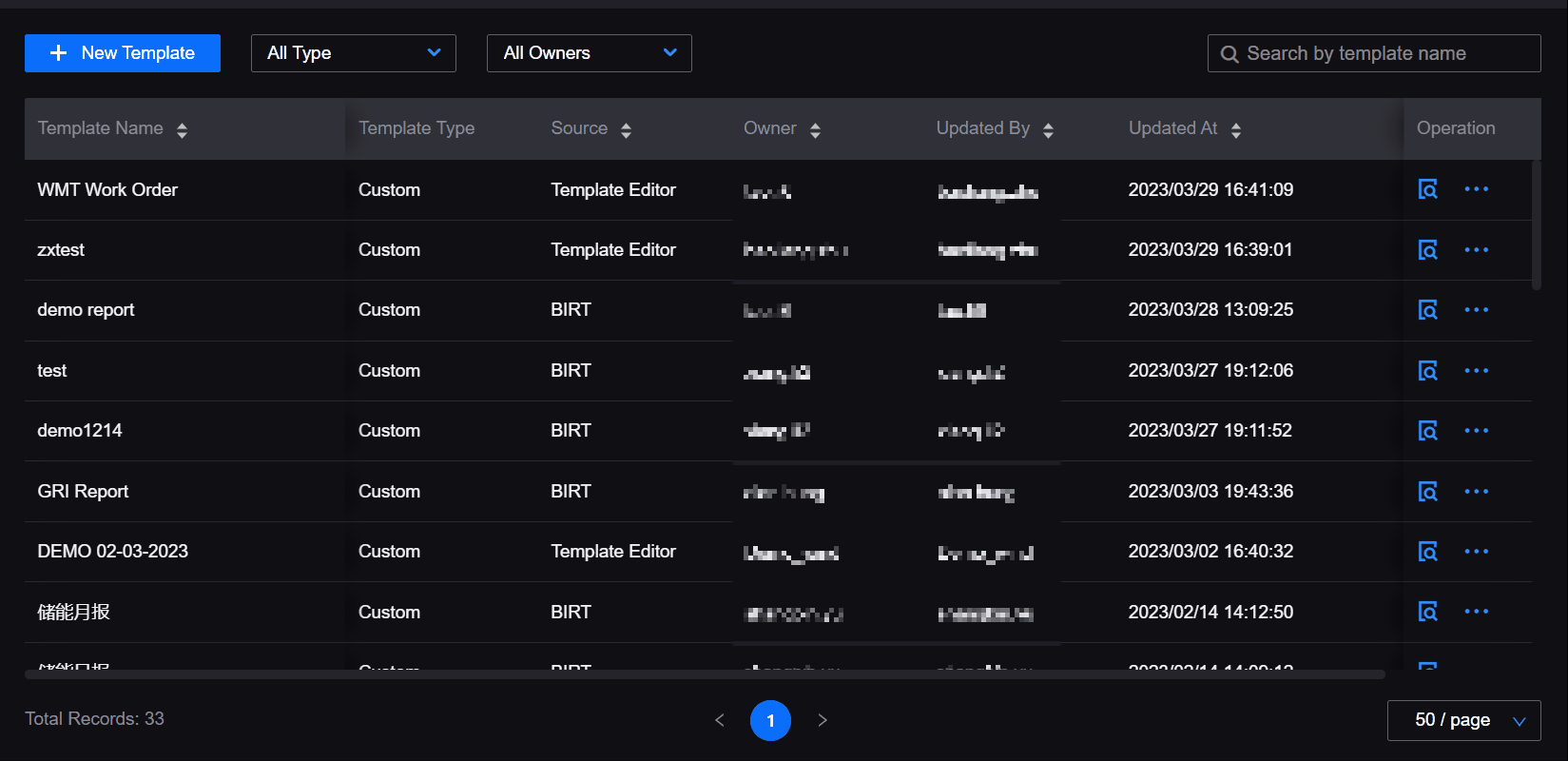Sort table by Owner column

(815, 129)
